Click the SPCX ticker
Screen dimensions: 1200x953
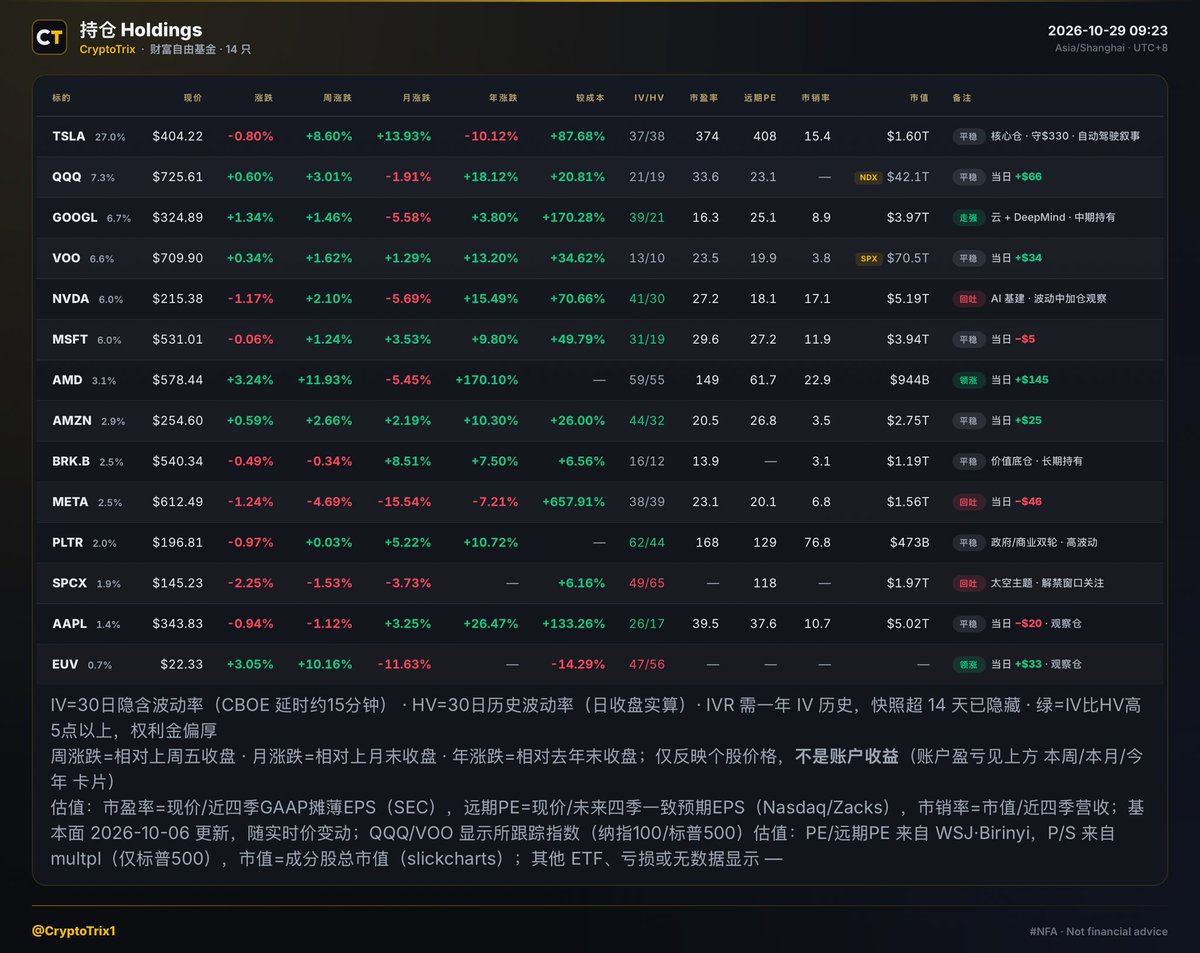[x=70, y=583]
